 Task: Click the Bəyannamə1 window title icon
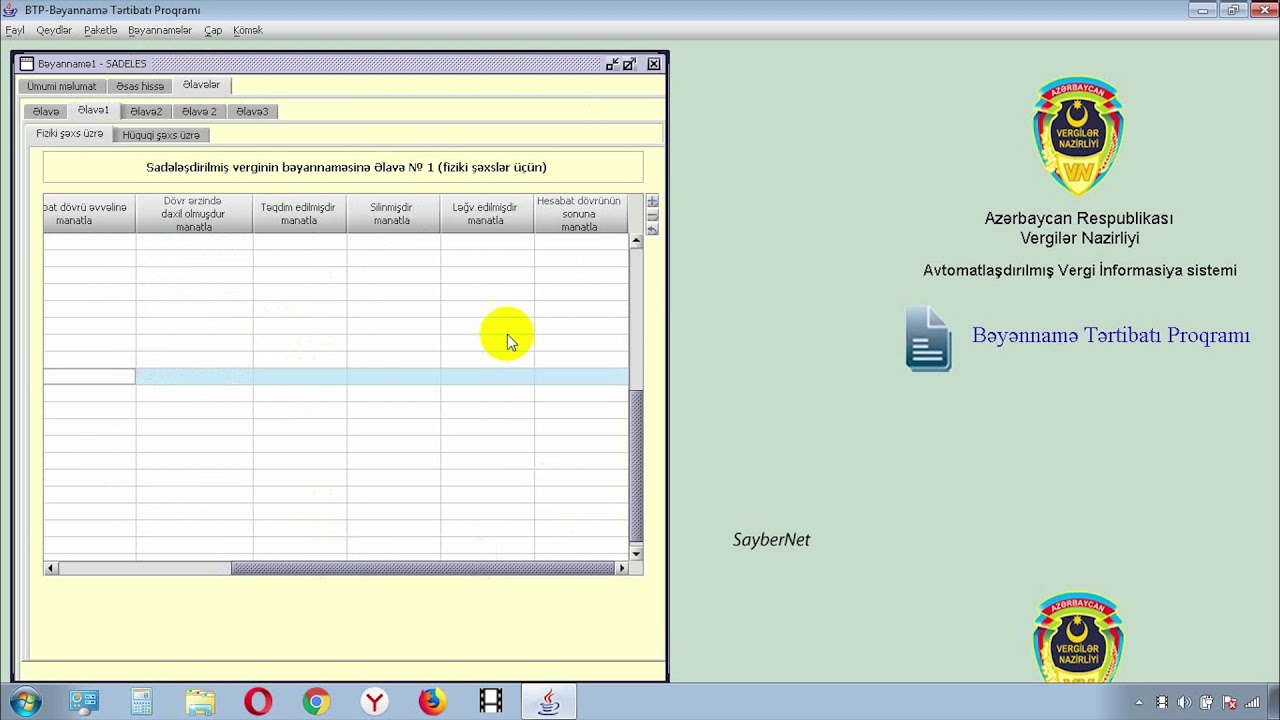pyautogui.click(x=27, y=64)
